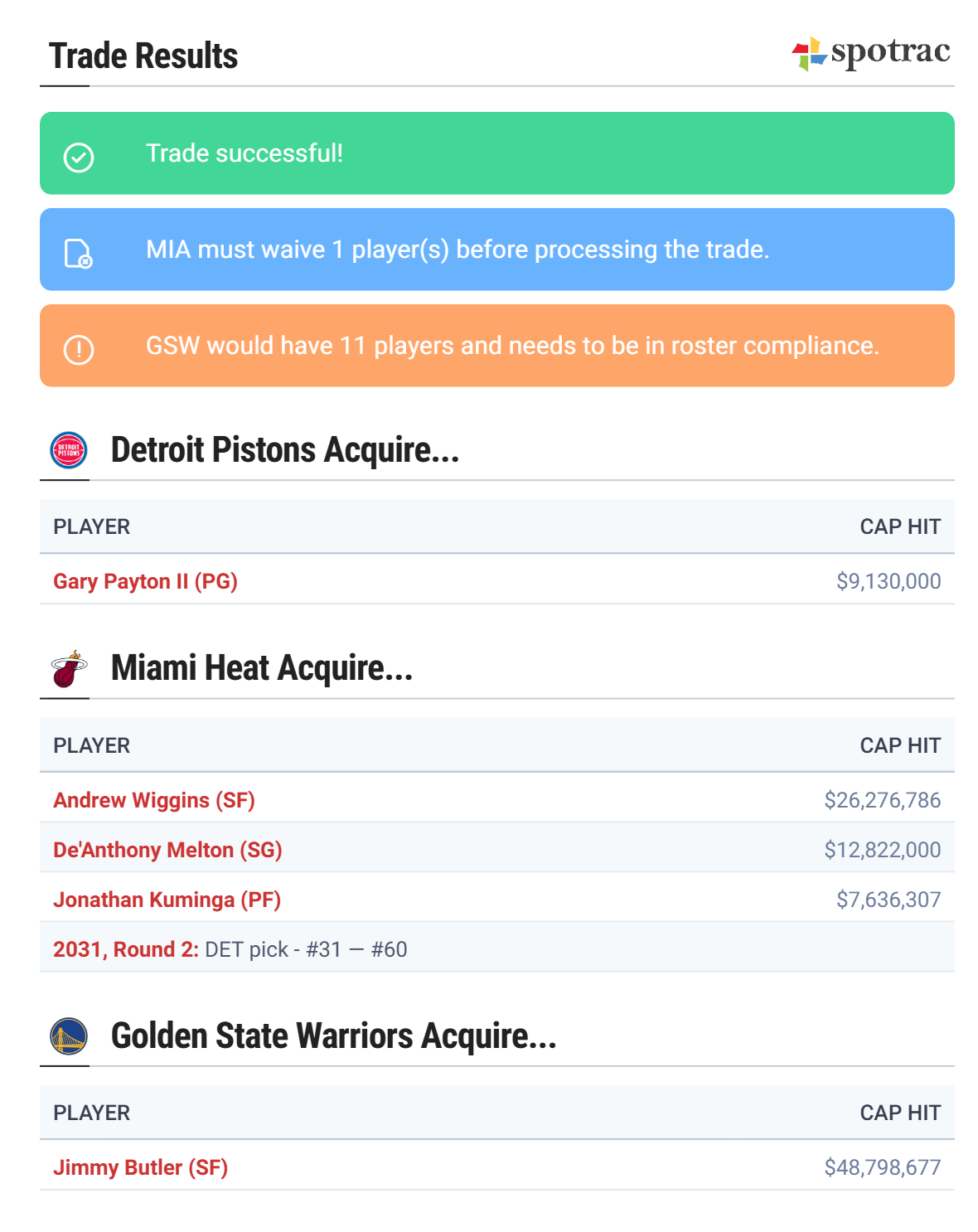Click the Trade Results heading

[x=143, y=56]
